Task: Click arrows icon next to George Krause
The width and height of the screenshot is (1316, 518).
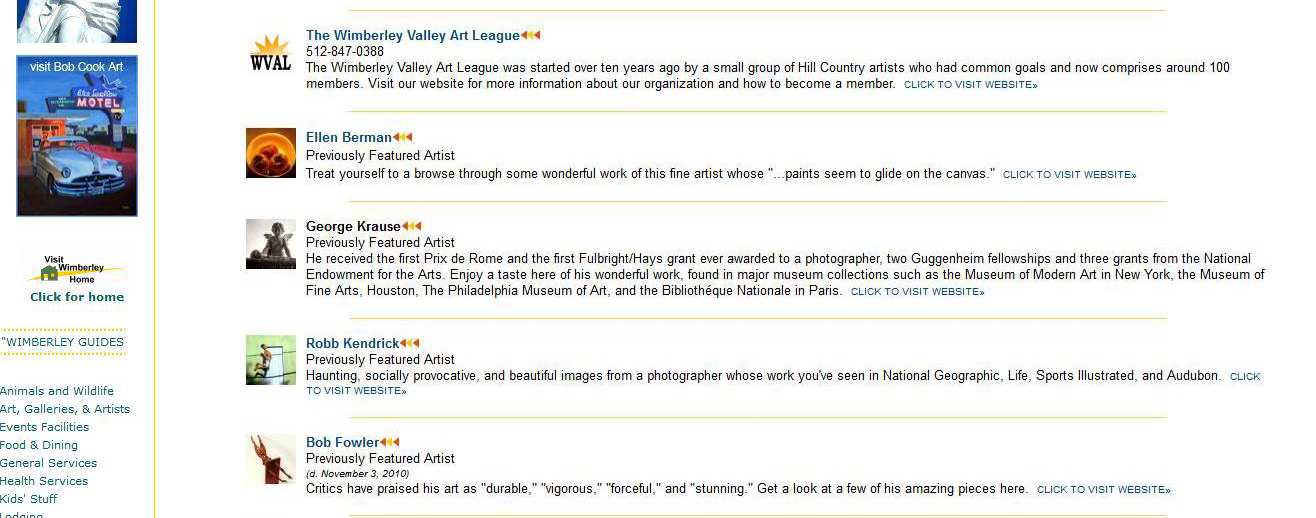Action: [411, 227]
